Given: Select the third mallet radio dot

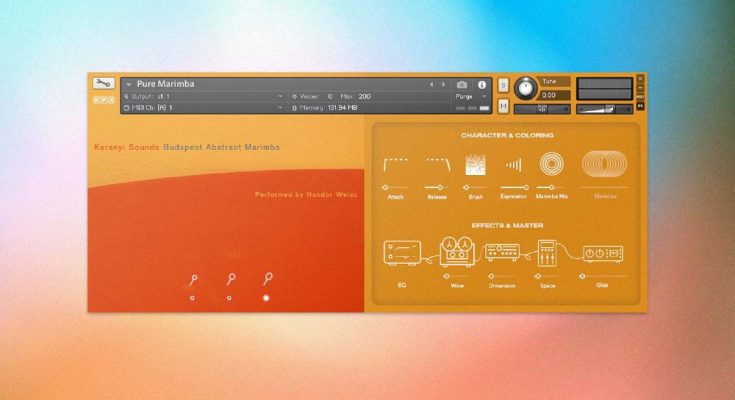Looking at the screenshot, I should (x=266, y=297).
